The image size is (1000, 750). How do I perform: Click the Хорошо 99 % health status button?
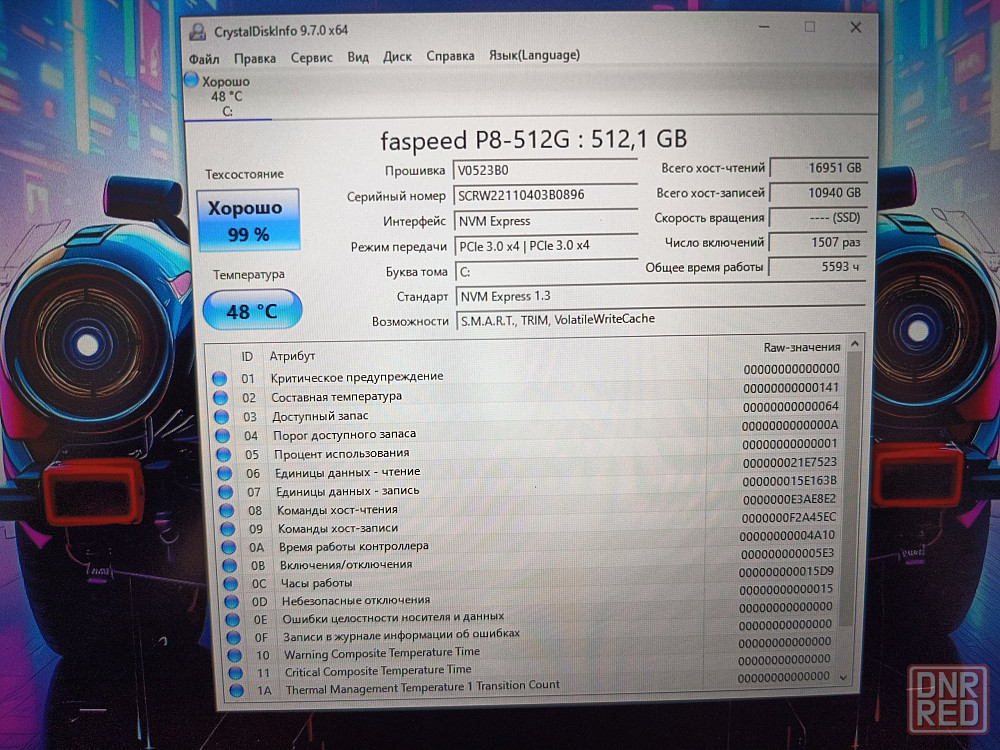(x=248, y=221)
